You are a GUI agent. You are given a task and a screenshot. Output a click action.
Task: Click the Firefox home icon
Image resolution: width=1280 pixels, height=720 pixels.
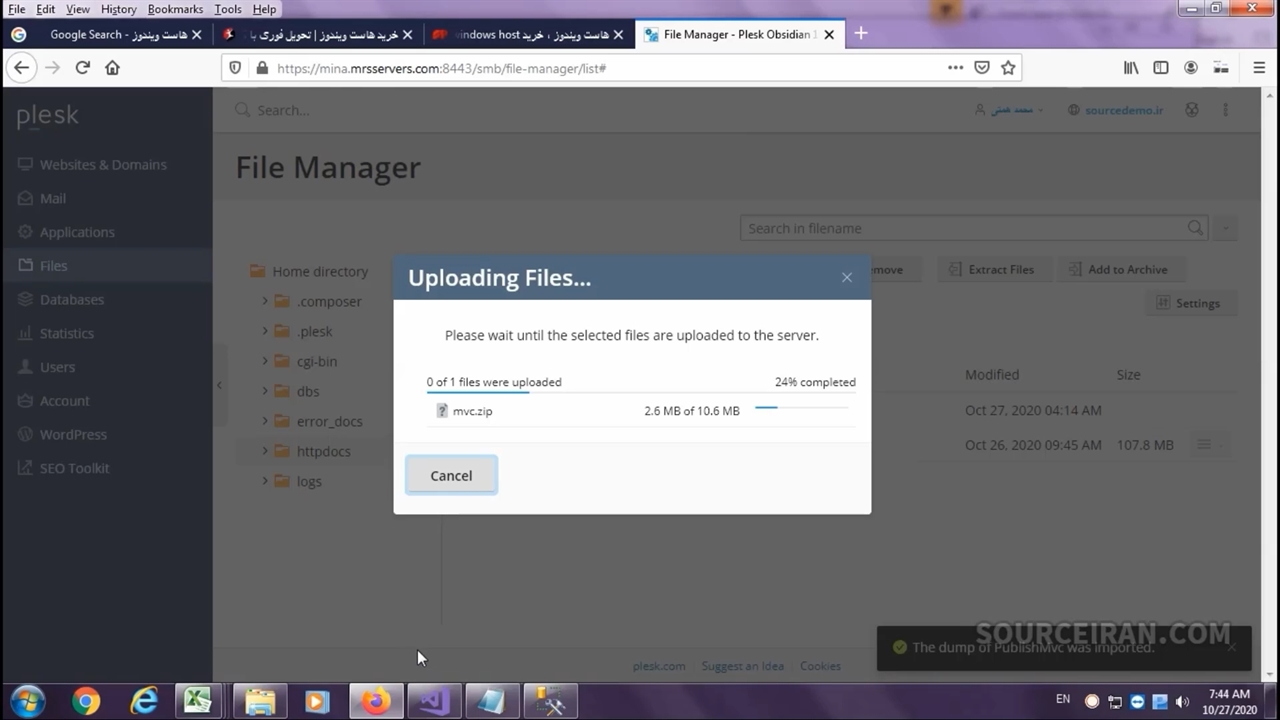(x=112, y=68)
